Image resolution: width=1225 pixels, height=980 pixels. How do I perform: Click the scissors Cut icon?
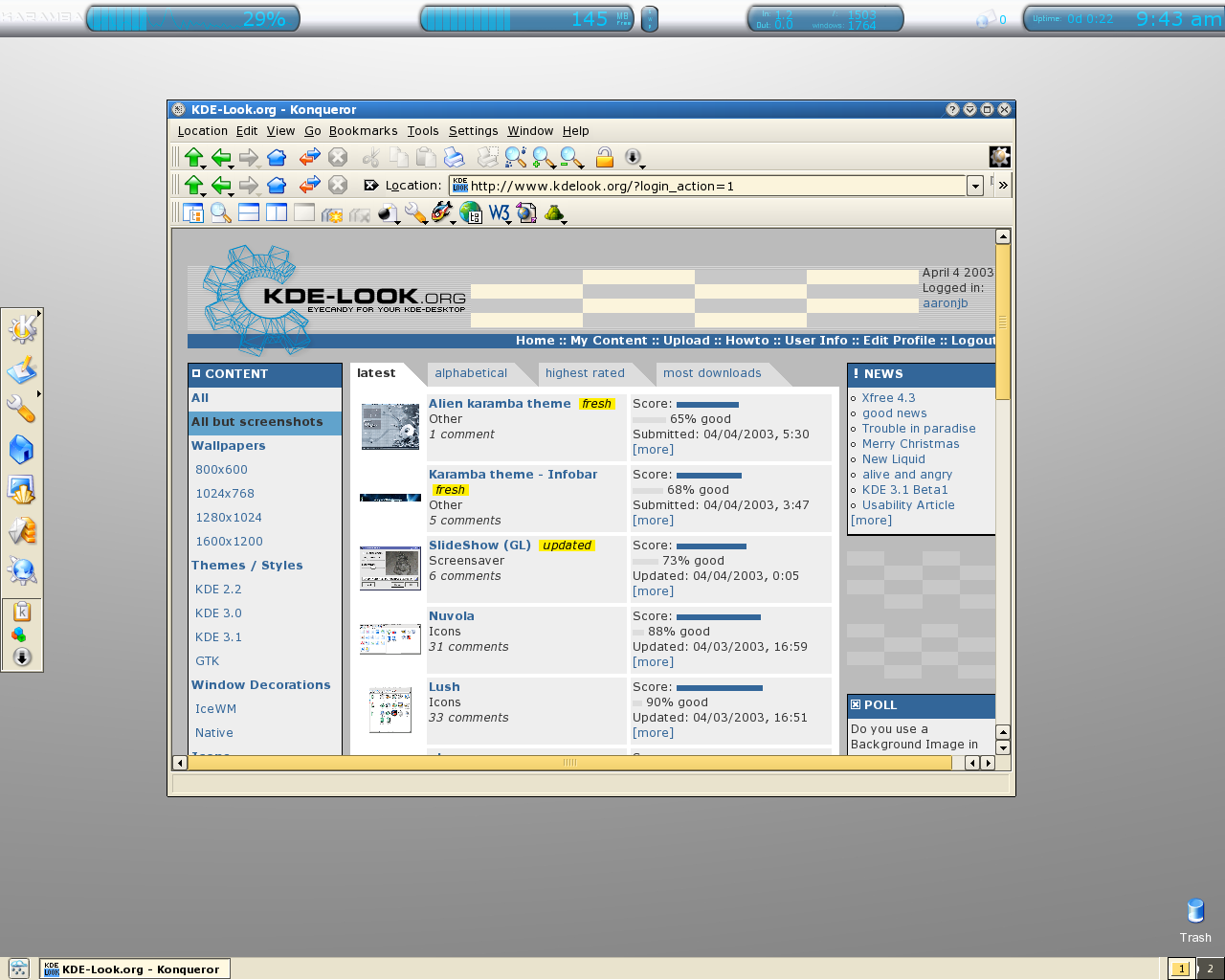pos(370,157)
